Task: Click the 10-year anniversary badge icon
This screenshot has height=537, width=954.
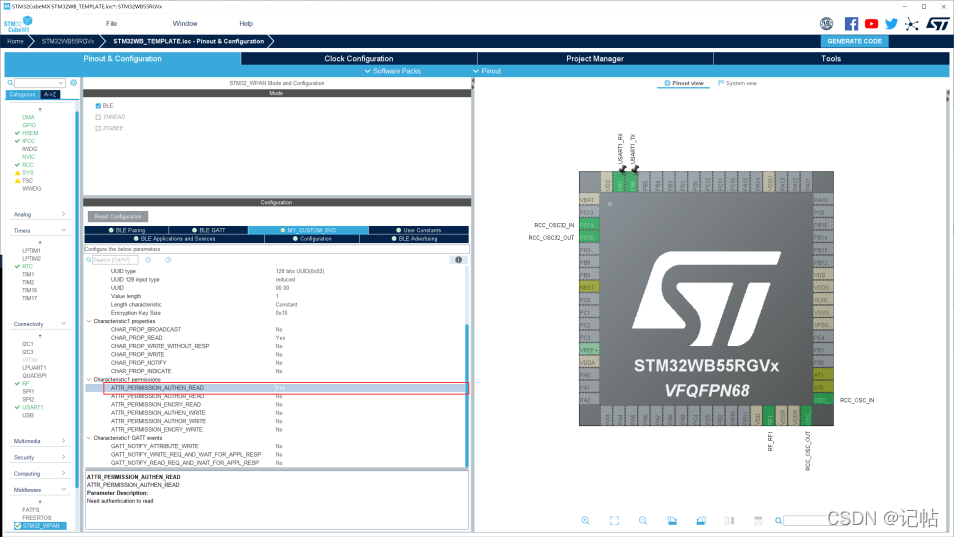Action: pos(826,24)
